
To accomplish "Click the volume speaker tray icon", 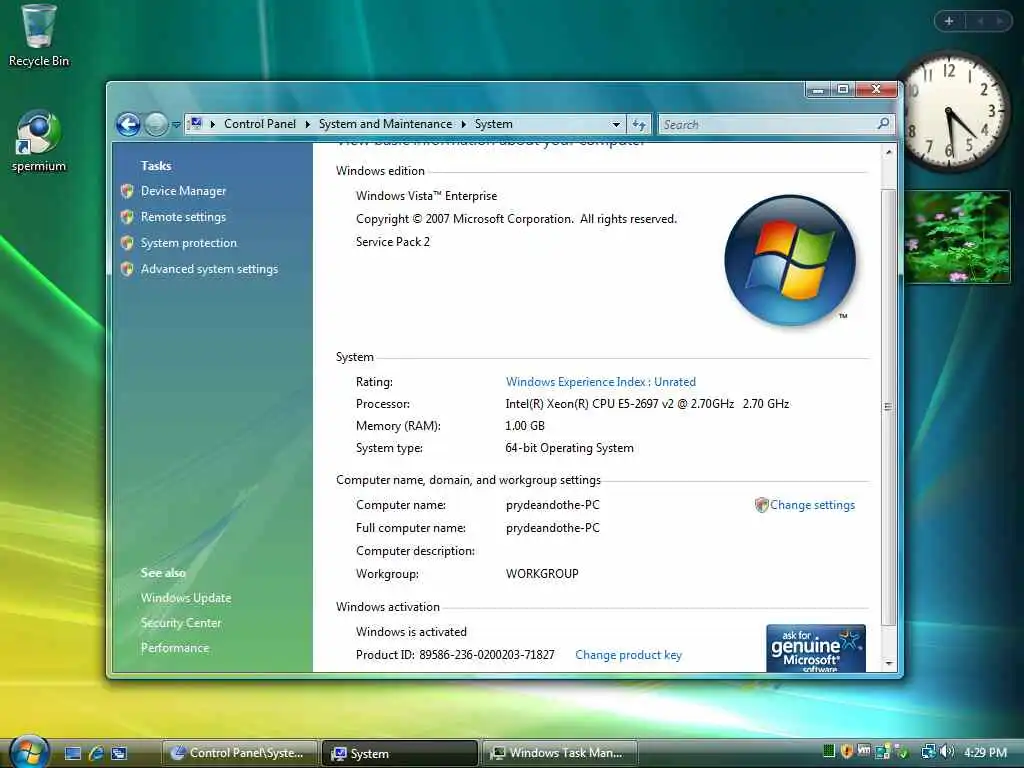I will 947,752.
